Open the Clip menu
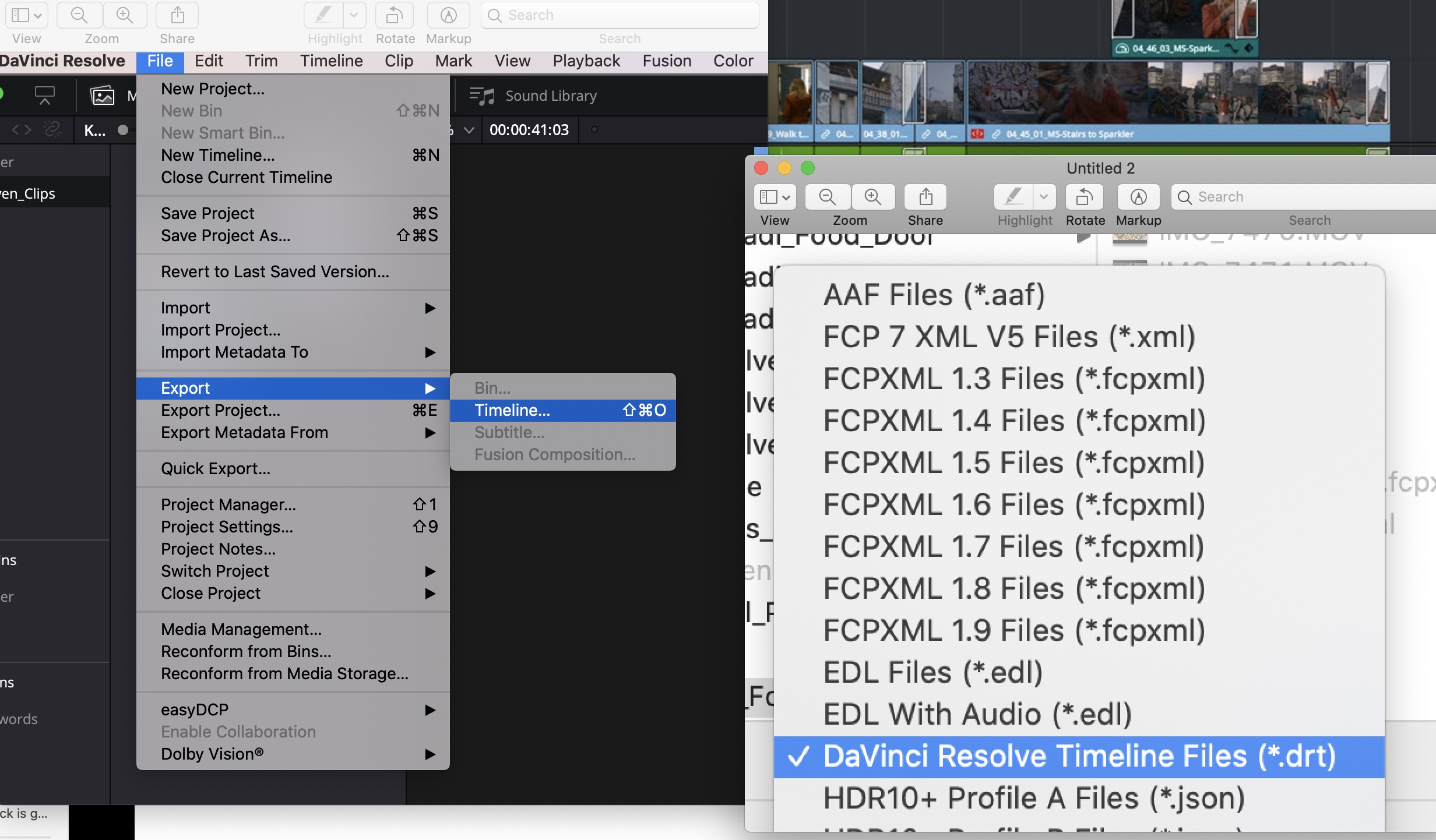The image size is (1436, 840). pos(399,61)
